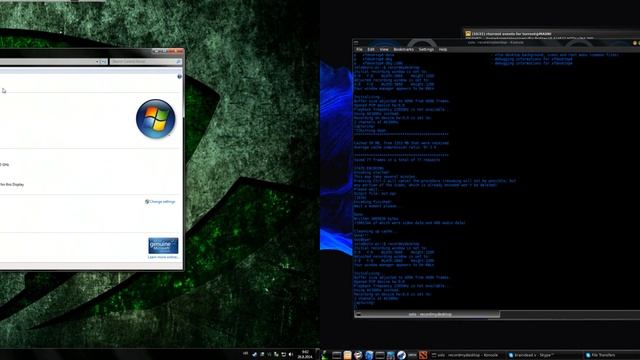This screenshot has width=640, height=360.
Task: Click the address bar refresh button
Action: coord(104,62)
